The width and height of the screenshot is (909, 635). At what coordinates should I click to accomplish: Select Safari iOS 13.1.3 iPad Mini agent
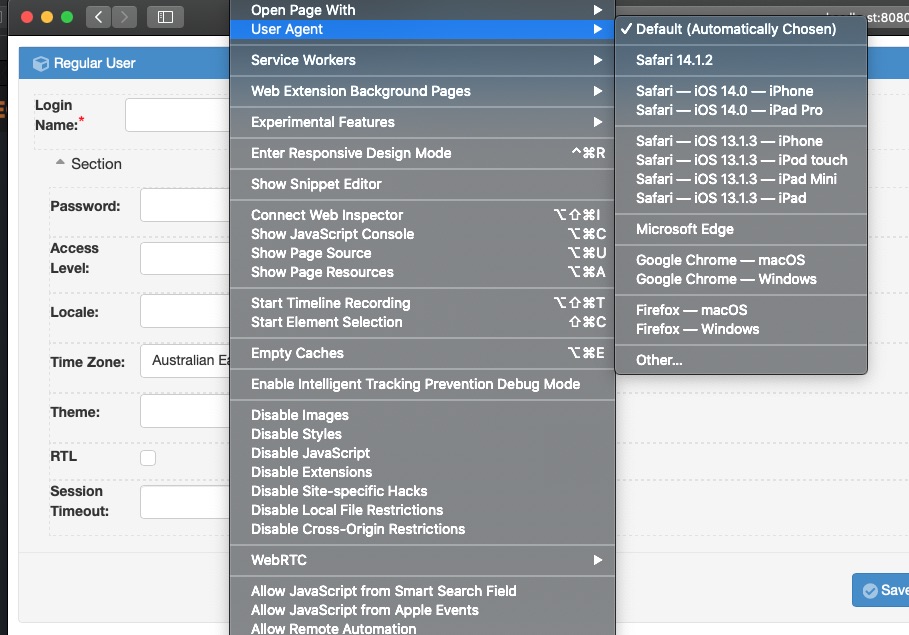(x=741, y=179)
